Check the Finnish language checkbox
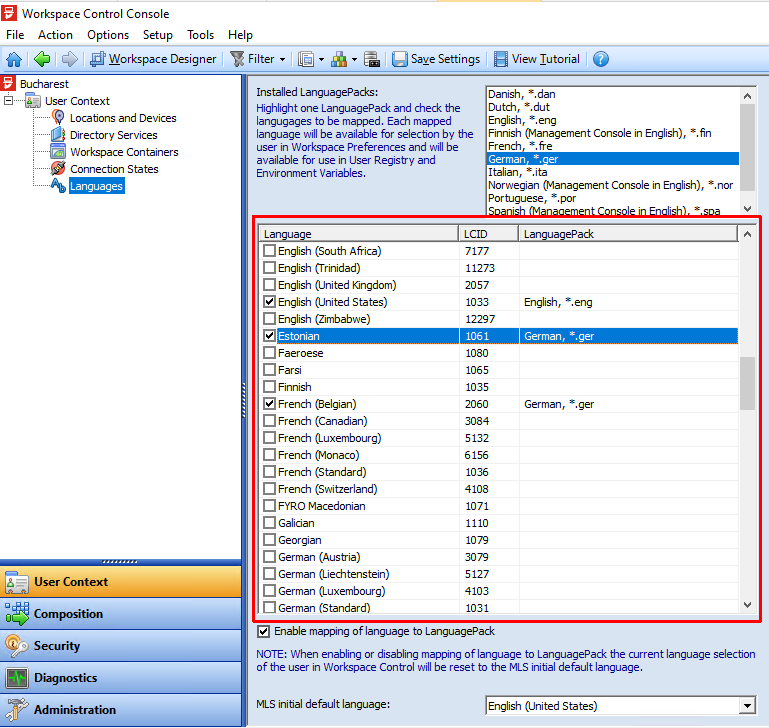Screen dimensions: 769x728 pos(269,387)
